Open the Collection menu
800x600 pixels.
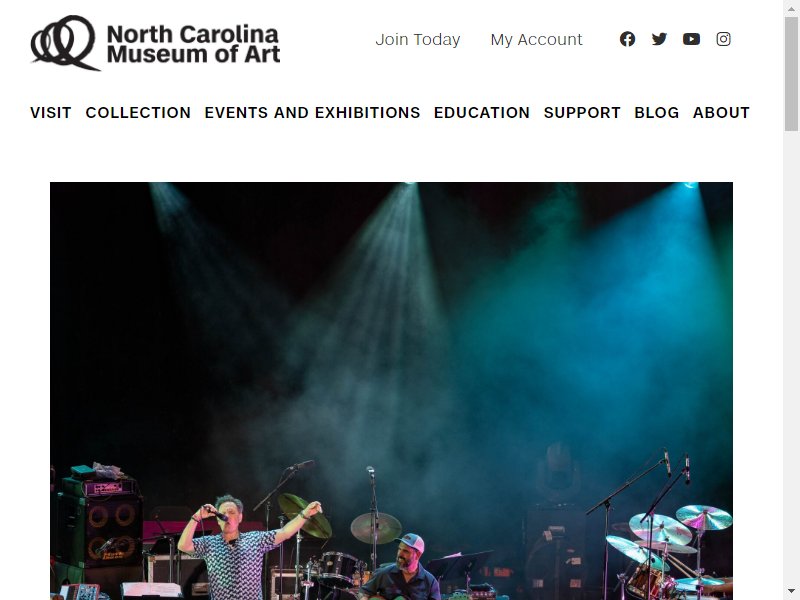138,113
